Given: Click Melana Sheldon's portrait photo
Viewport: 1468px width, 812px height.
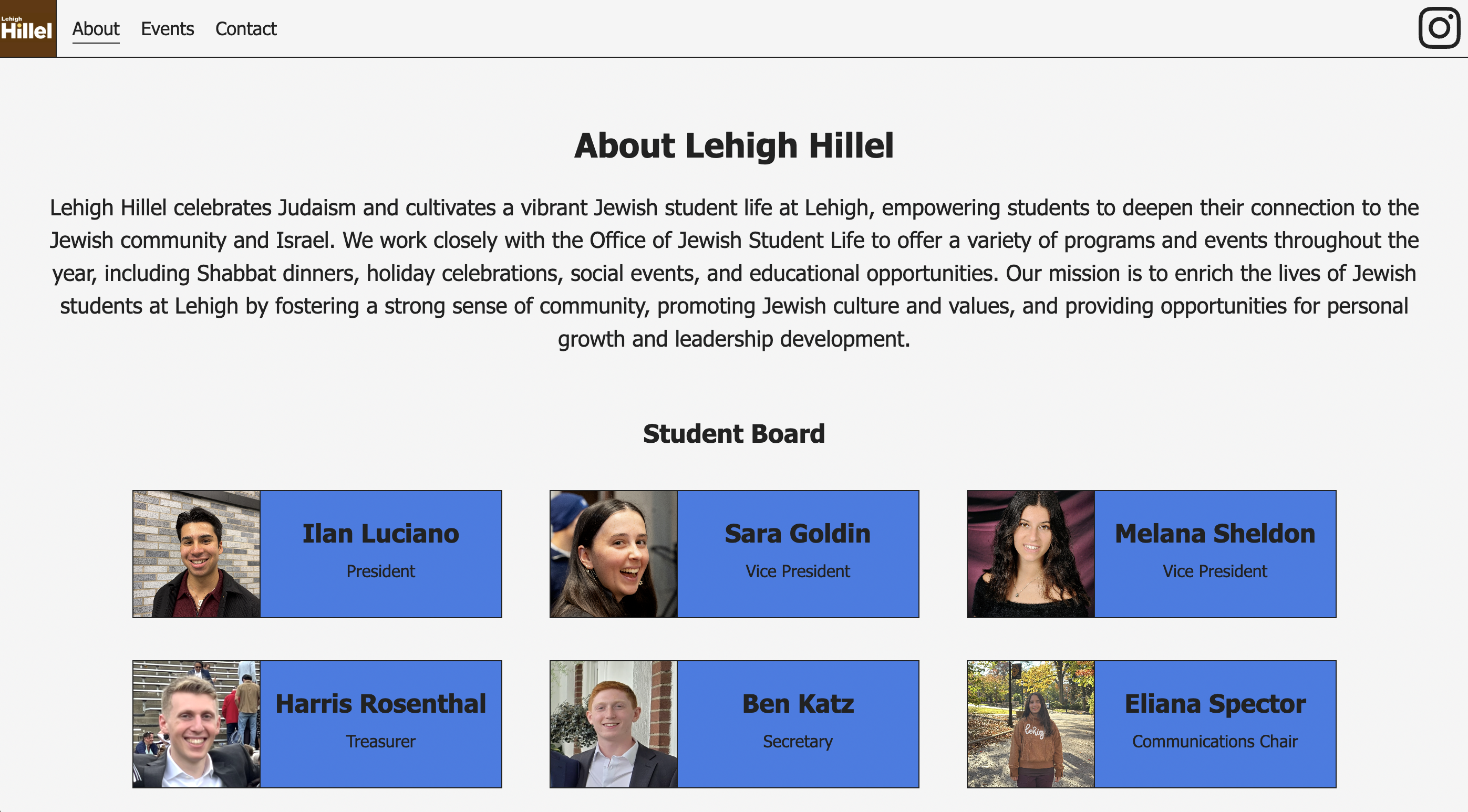Looking at the screenshot, I should click(x=1031, y=553).
